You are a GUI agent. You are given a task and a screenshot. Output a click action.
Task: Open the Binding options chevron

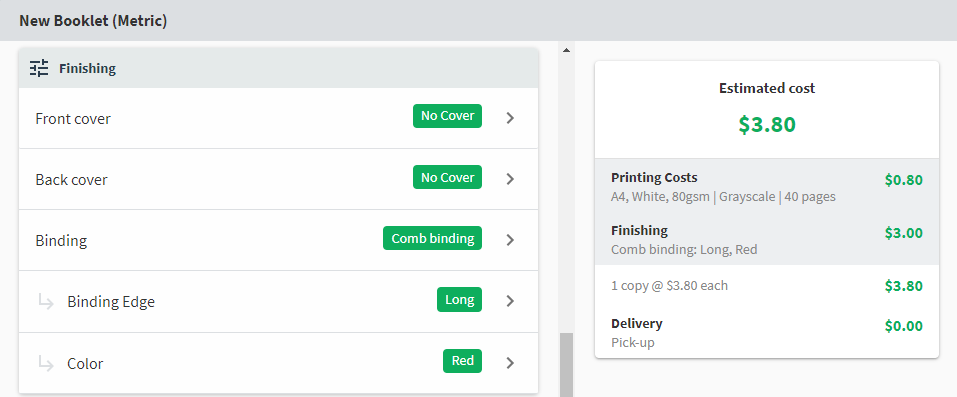(511, 240)
